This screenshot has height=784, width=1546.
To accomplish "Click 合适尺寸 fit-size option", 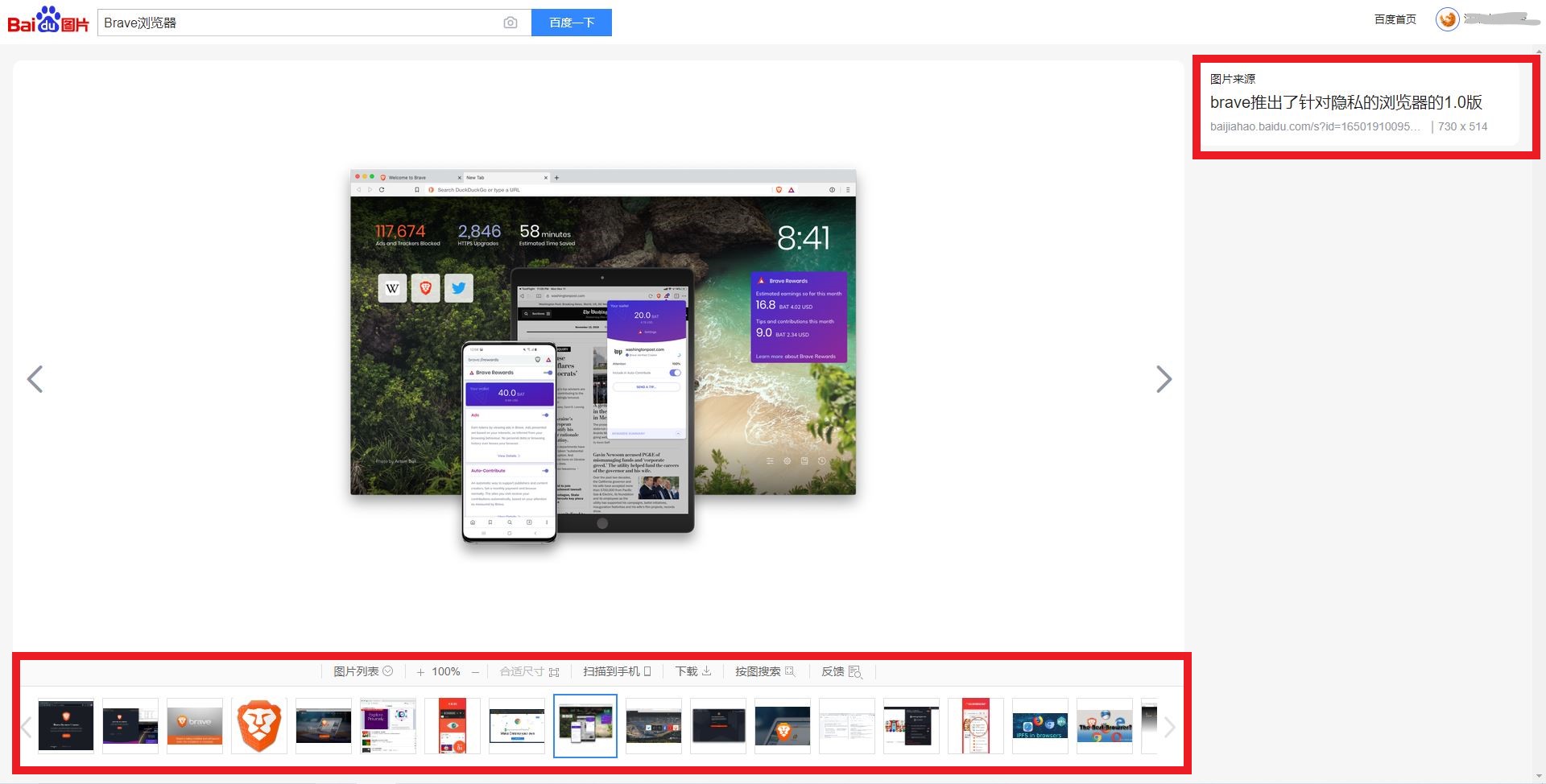I will 529,671.
